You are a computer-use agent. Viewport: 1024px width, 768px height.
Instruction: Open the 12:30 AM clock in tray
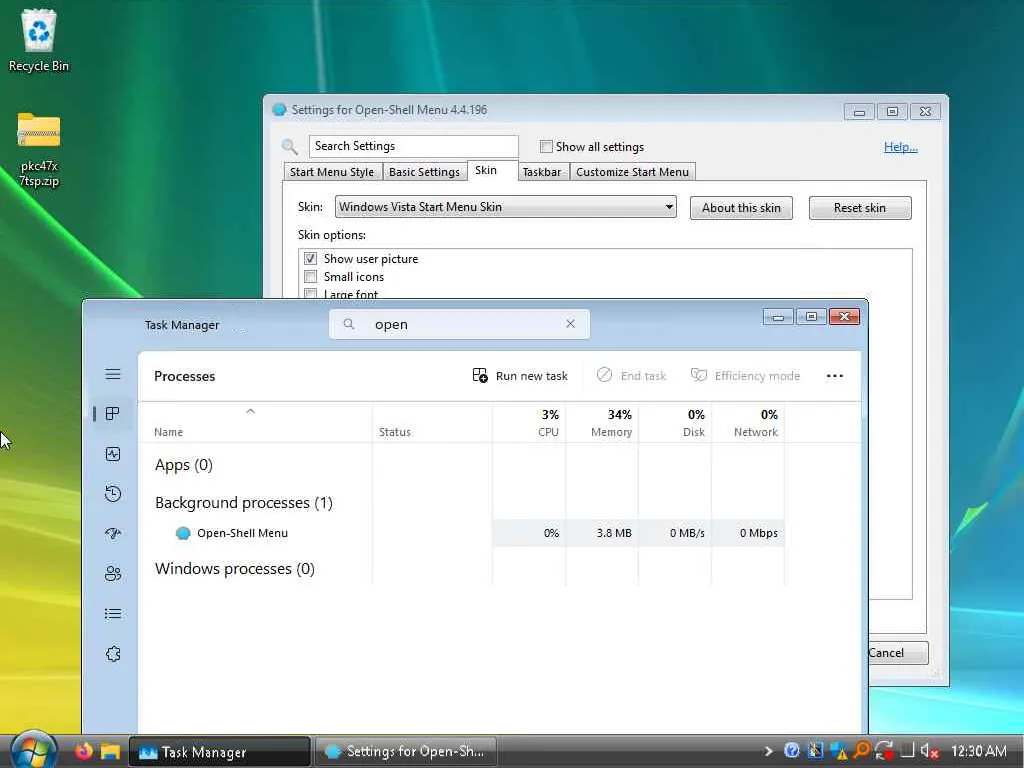[x=978, y=751]
